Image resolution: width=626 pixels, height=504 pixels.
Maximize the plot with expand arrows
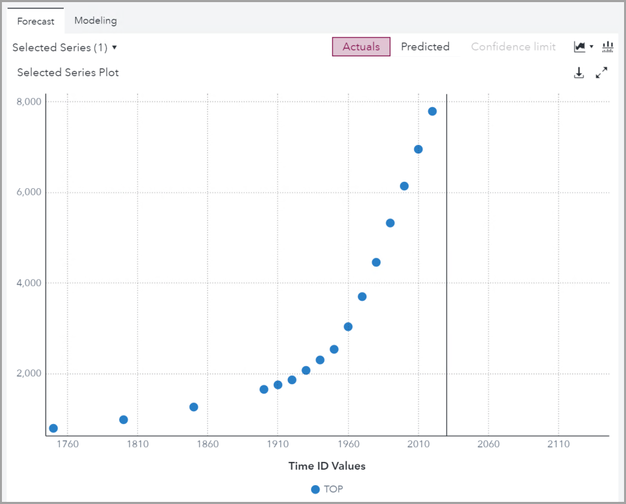coord(601,73)
